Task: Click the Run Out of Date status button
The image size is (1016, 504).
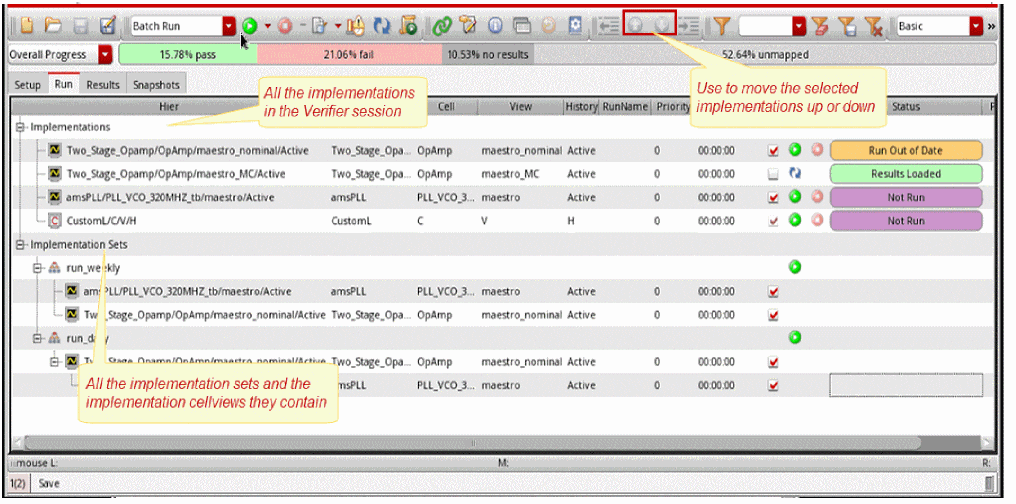Action: click(905, 151)
